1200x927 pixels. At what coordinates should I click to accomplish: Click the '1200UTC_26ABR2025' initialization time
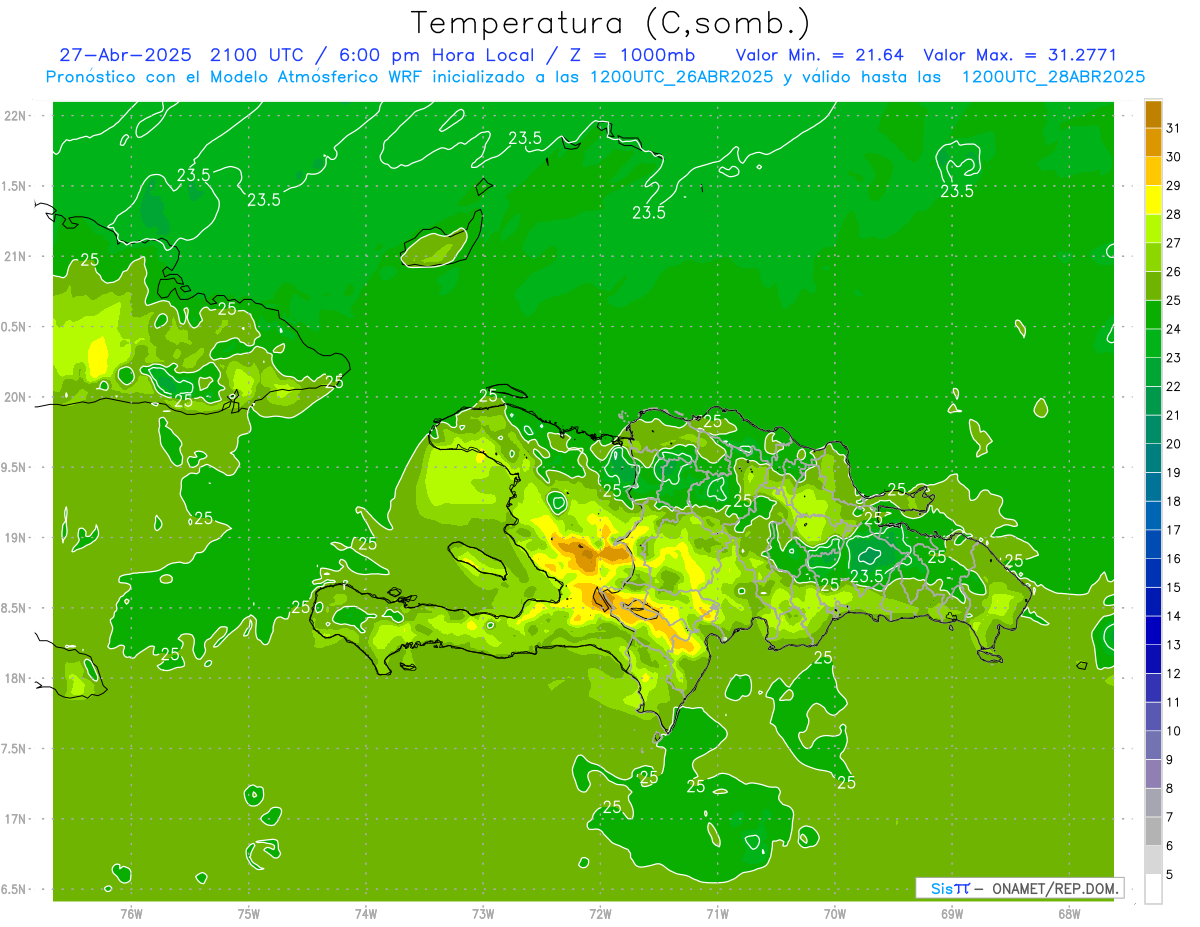(681, 77)
